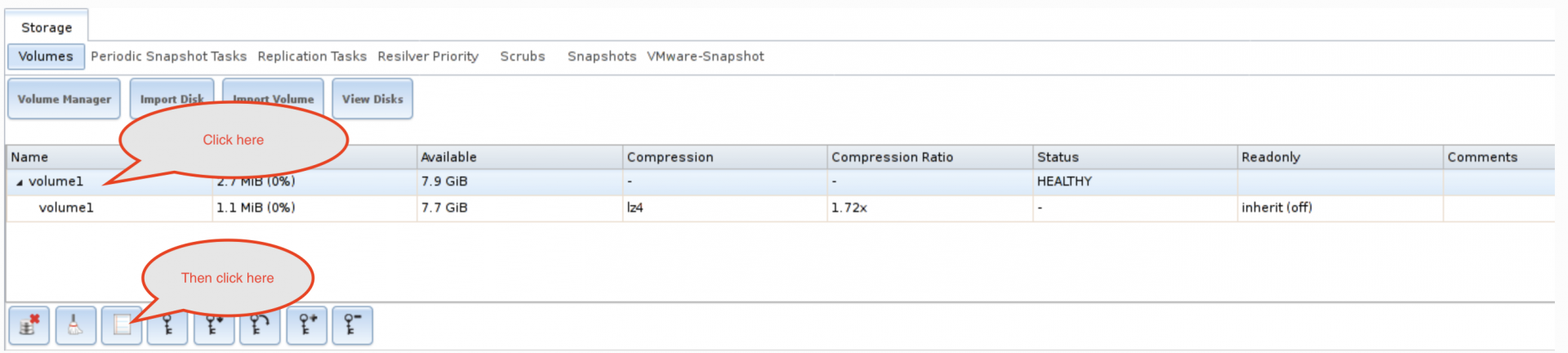The width and height of the screenshot is (1568, 353).
Task: Click the key with minus sign icon
Action: tap(353, 325)
